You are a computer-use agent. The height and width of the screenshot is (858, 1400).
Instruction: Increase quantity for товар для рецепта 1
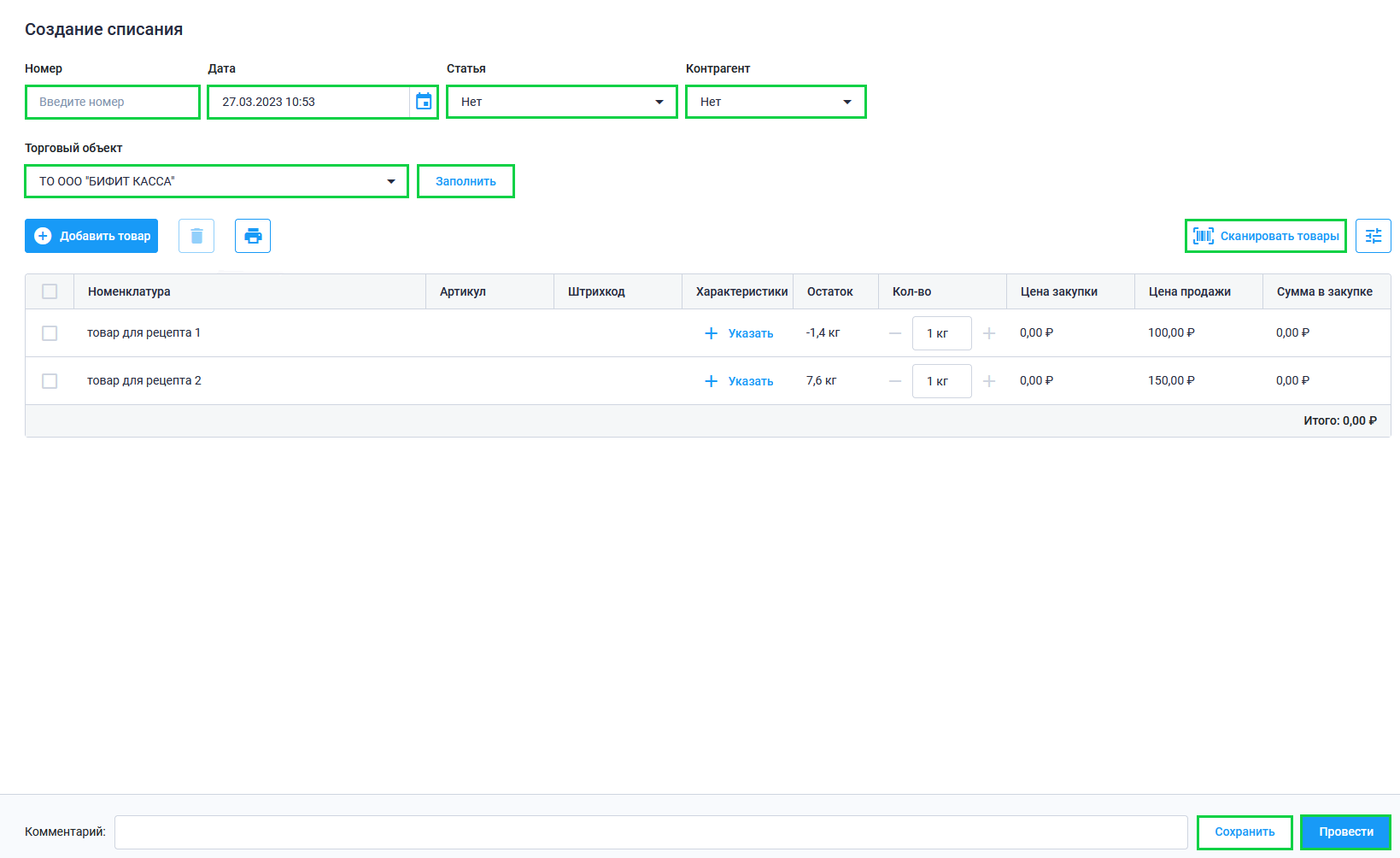point(989,333)
